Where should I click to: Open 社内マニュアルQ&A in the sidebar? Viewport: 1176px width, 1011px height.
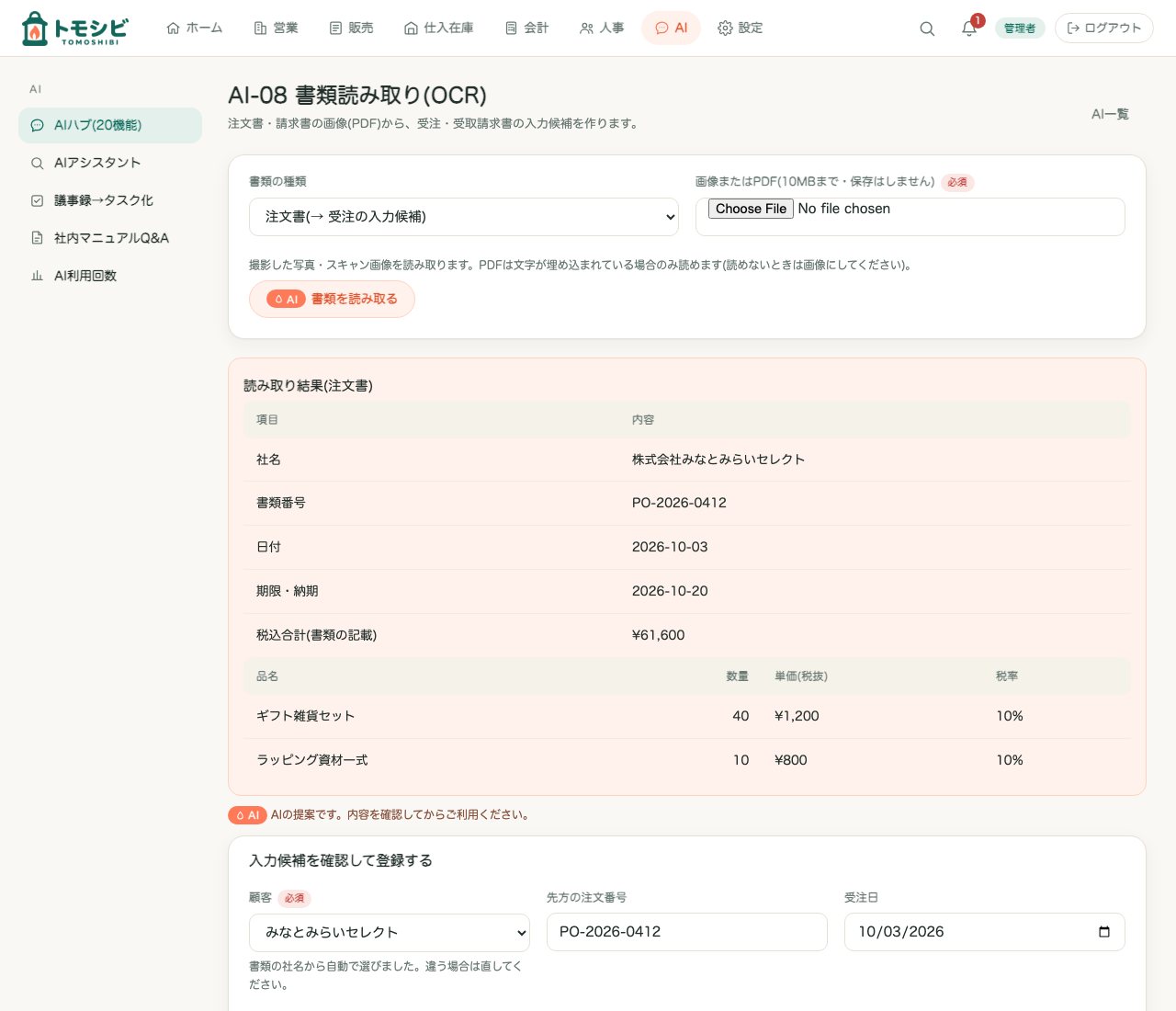coord(110,238)
